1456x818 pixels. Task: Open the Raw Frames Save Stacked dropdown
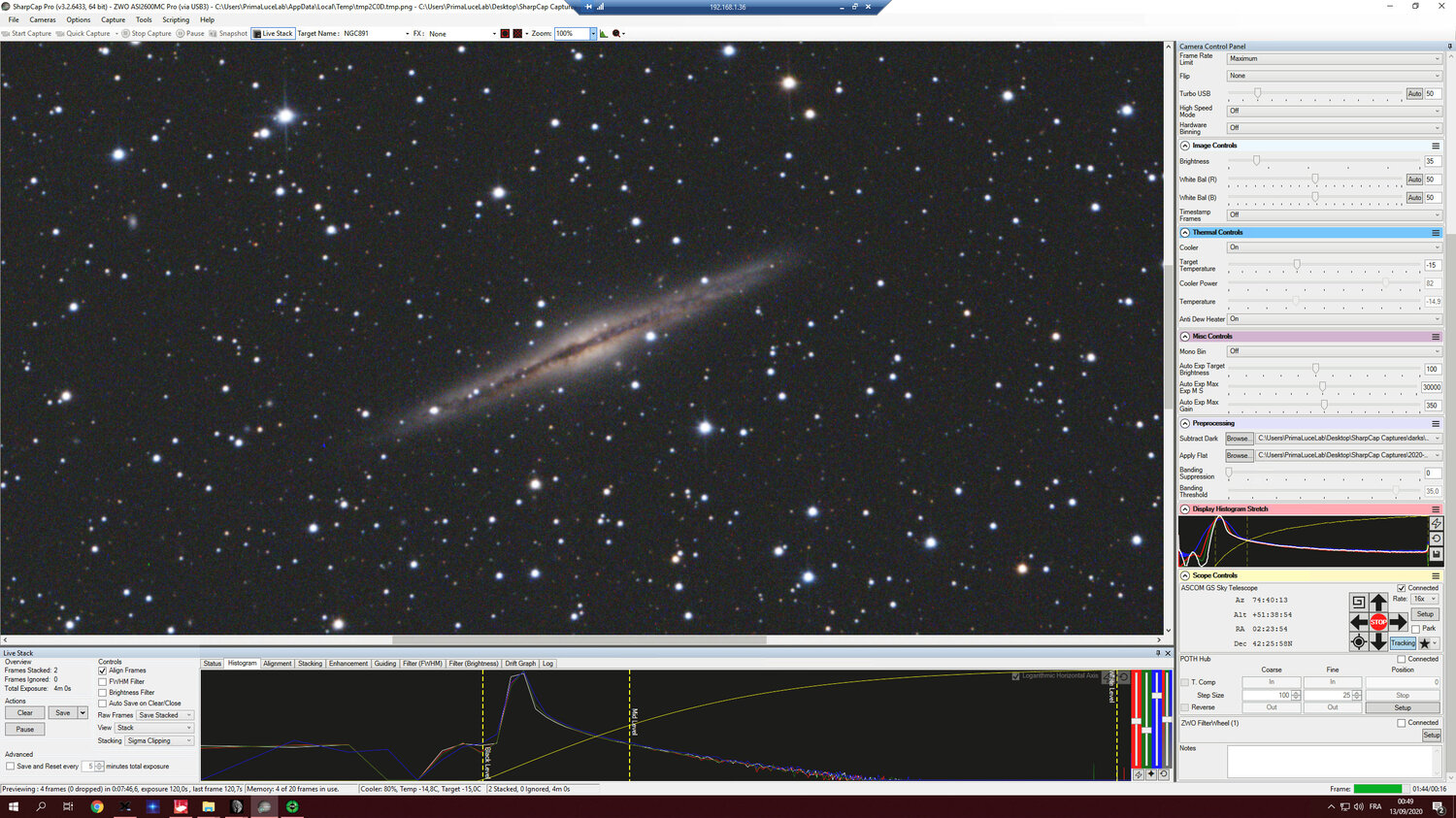(x=165, y=715)
